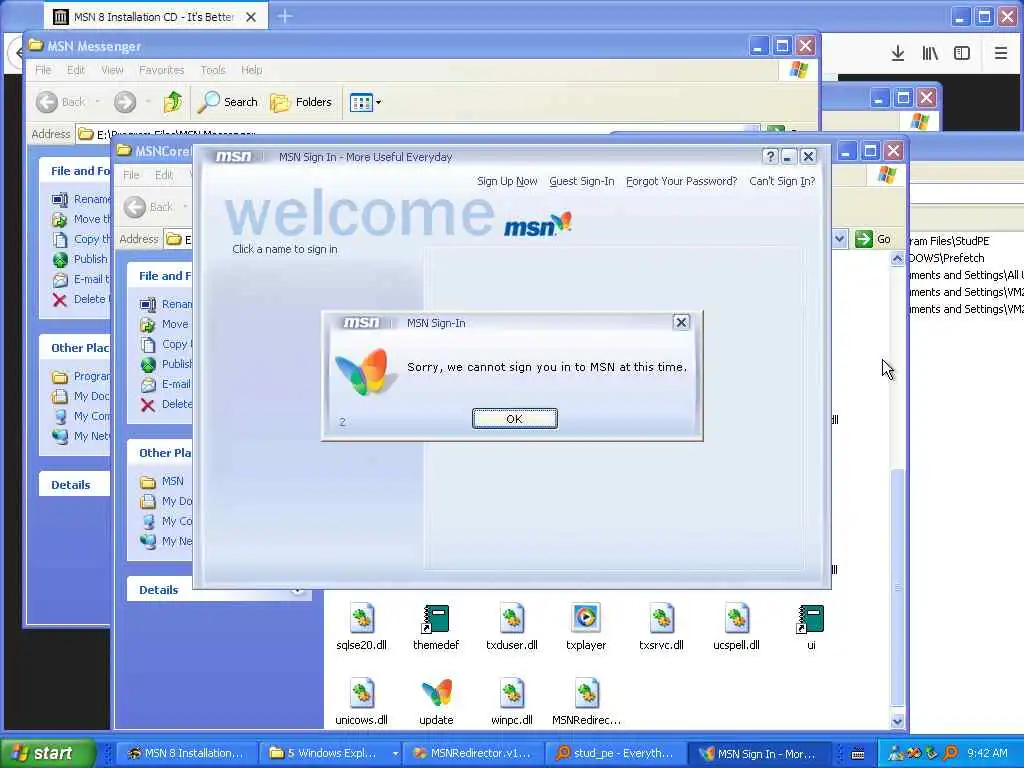
Task: Click My Computer link in MSN Messenger window
Action: coord(81,416)
